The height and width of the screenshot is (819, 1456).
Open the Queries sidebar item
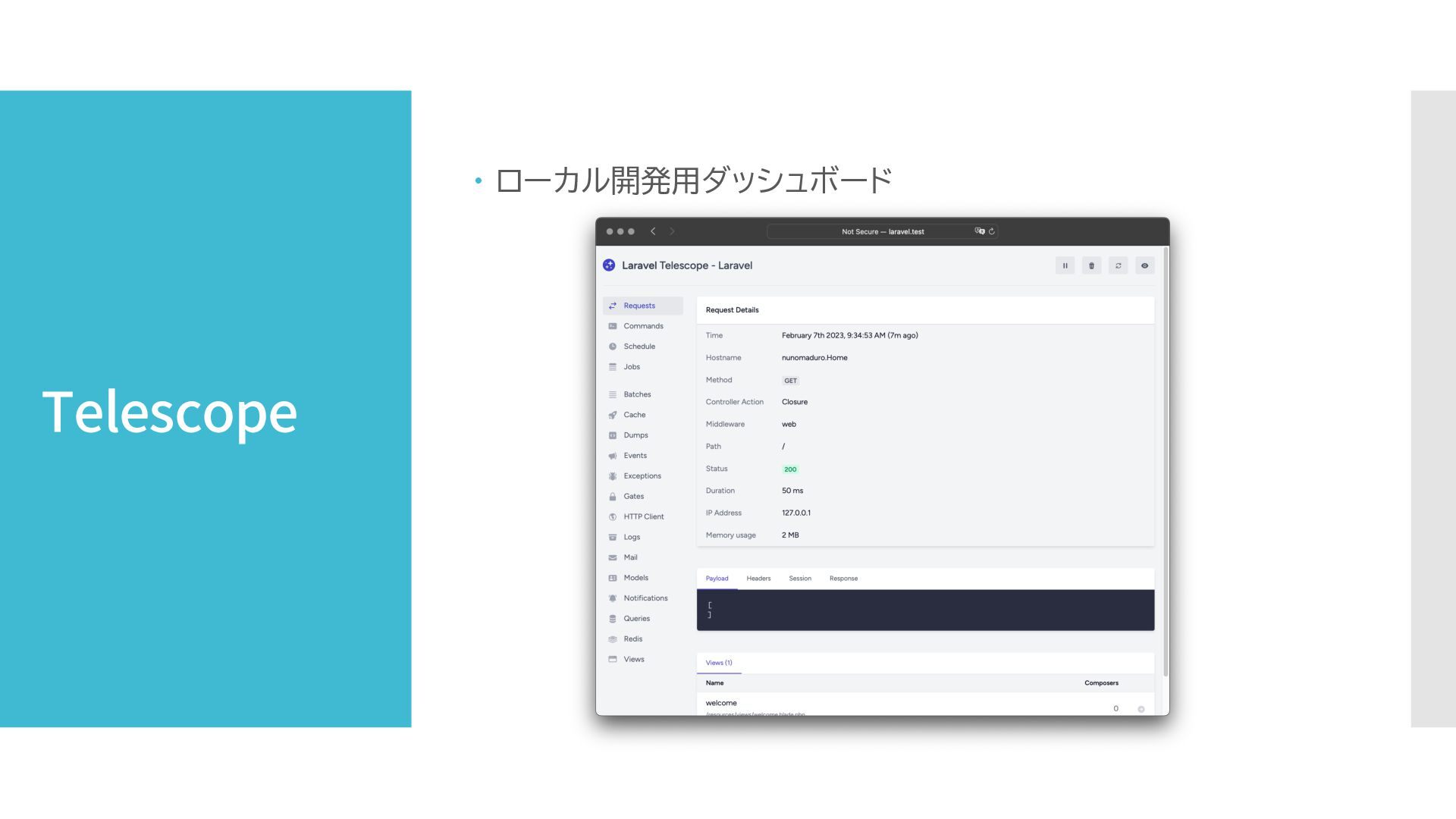tap(636, 619)
